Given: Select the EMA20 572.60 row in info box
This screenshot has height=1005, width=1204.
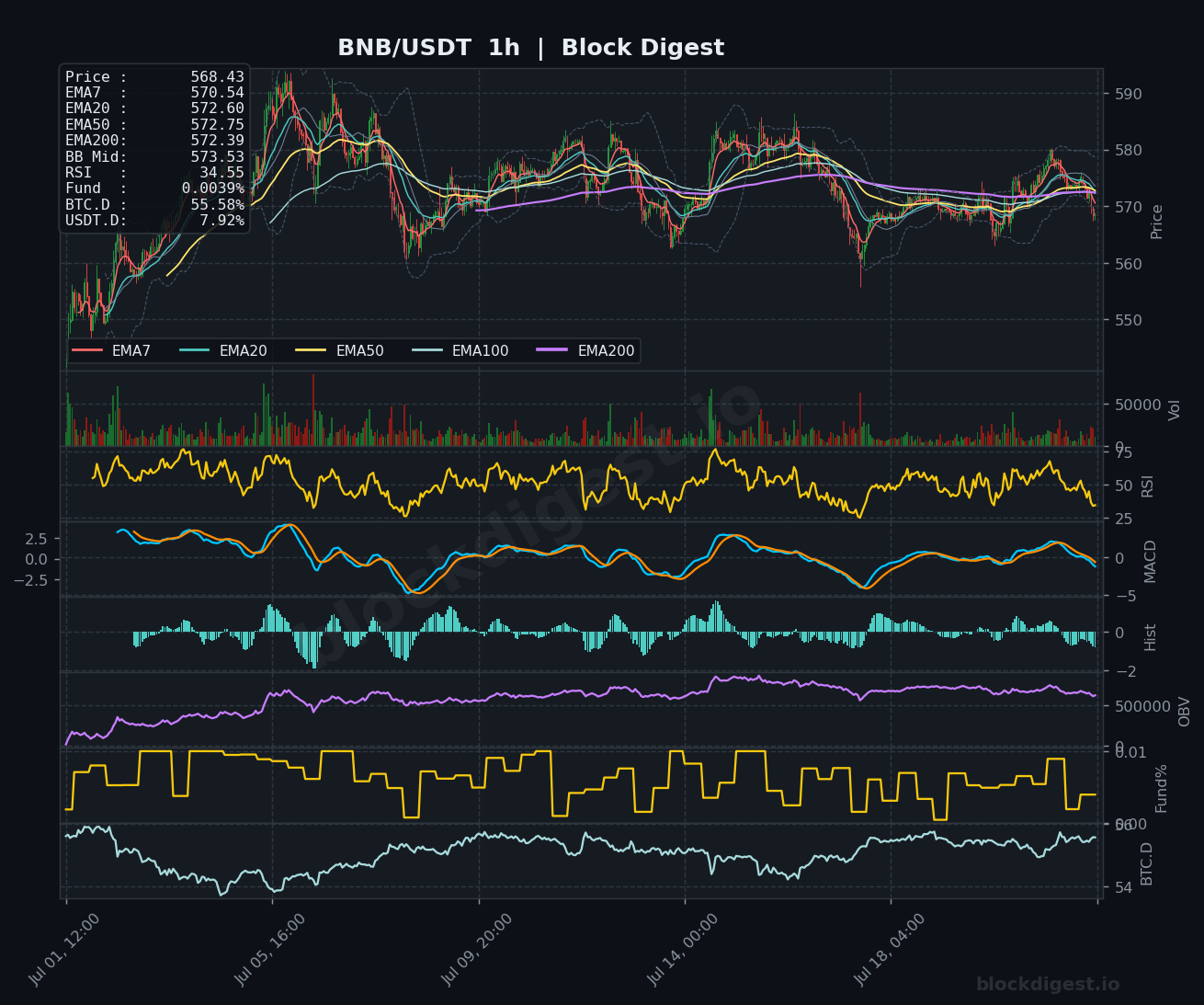Looking at the screenshot, I should click(x=154, y=108).
